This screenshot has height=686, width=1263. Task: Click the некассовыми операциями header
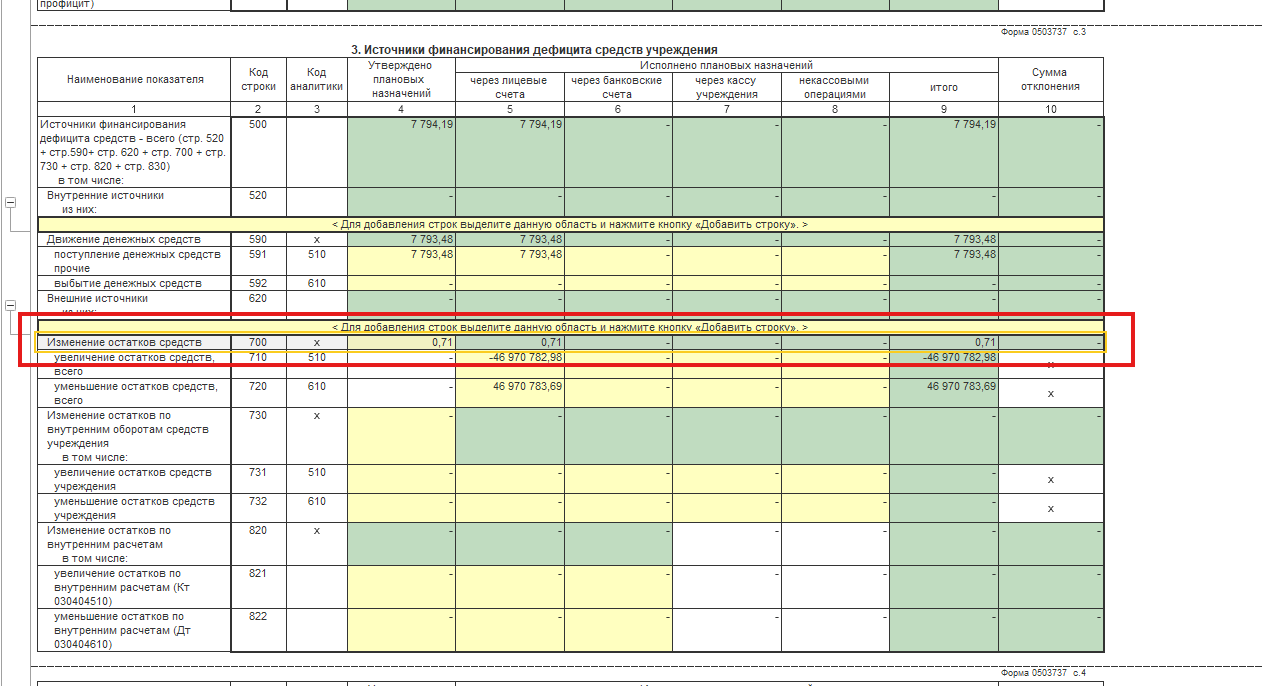835,87
